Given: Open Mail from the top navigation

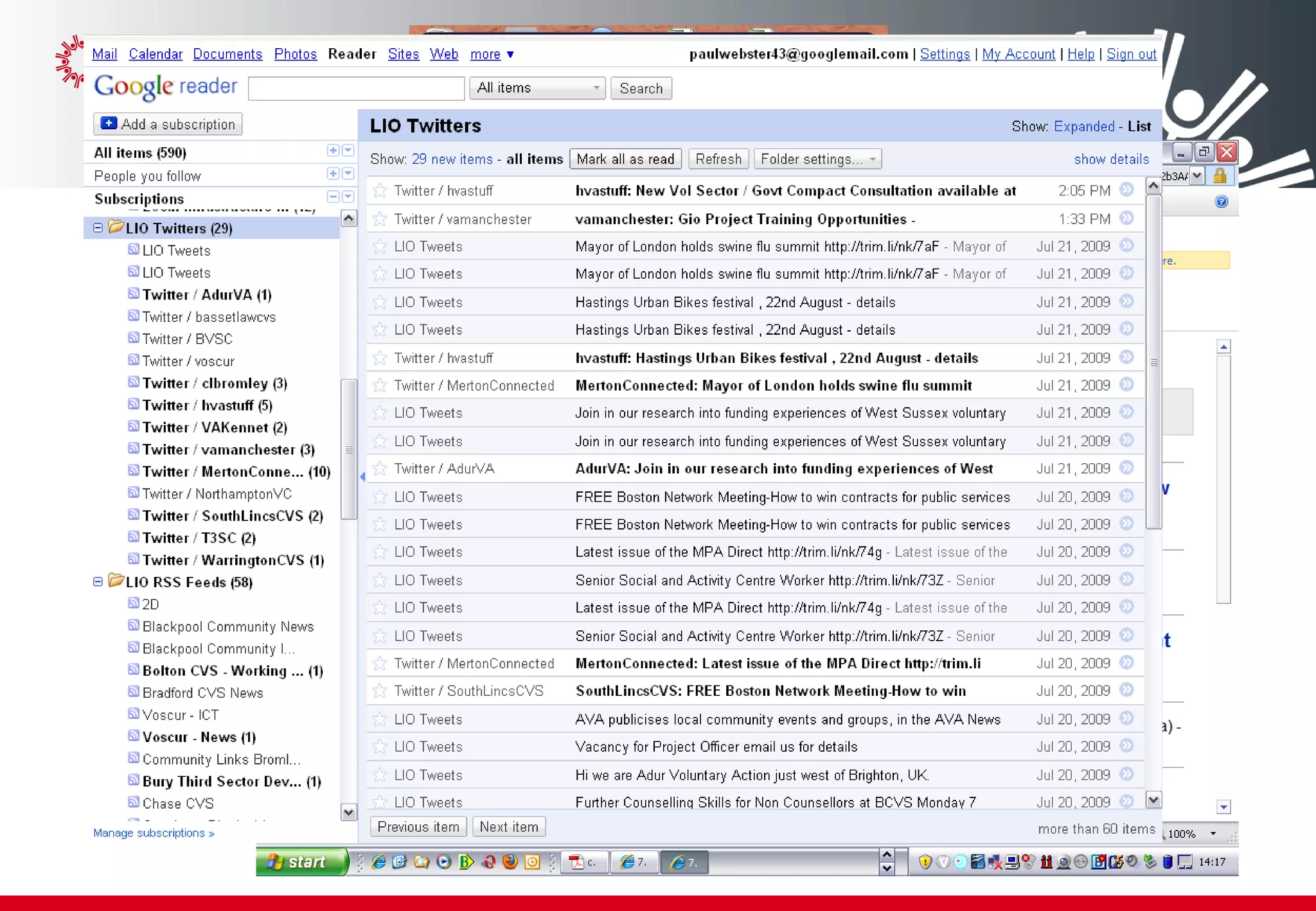Looking at the screenshot, I should (x=105, y=55).
